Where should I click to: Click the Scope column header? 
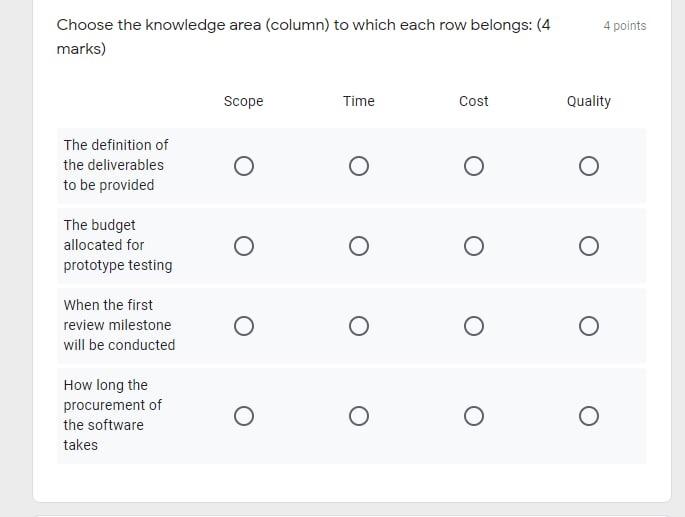coord(243,101)
